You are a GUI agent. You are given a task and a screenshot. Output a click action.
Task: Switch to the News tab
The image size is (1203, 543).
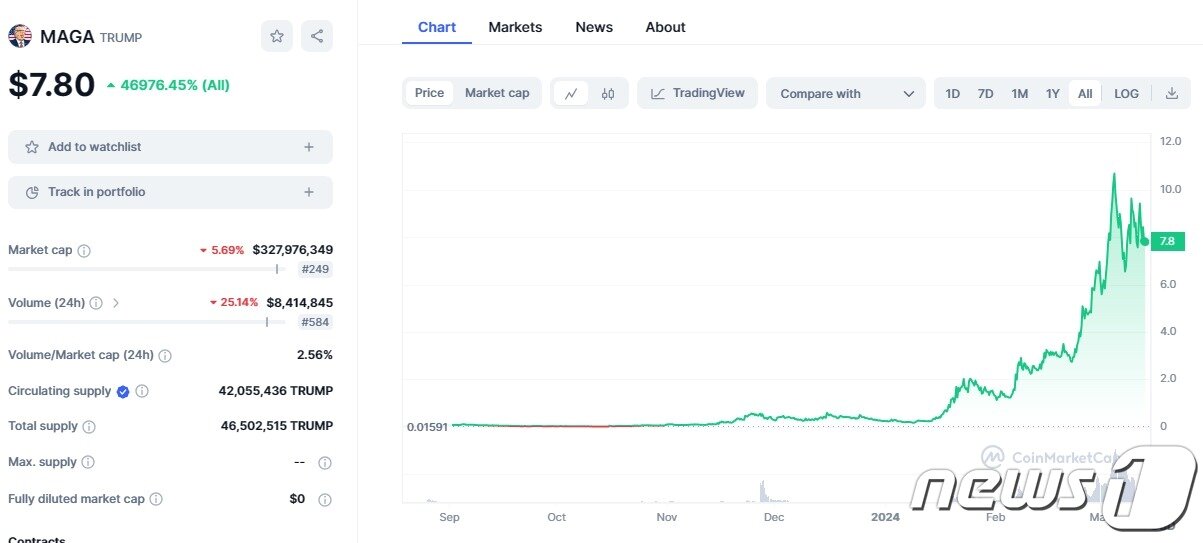[594, 27]
